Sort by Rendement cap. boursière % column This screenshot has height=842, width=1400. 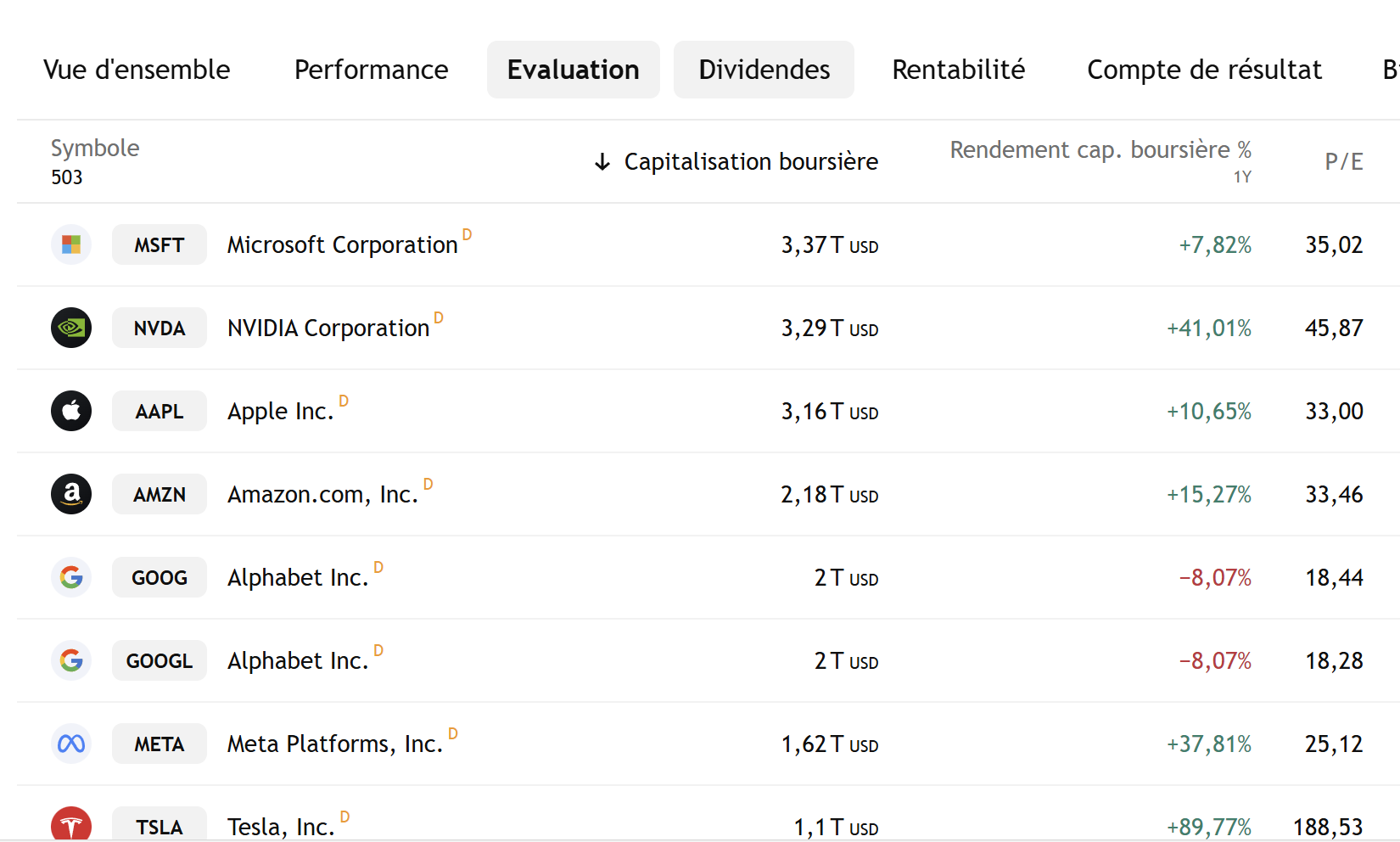click(x=1100, y=150)
